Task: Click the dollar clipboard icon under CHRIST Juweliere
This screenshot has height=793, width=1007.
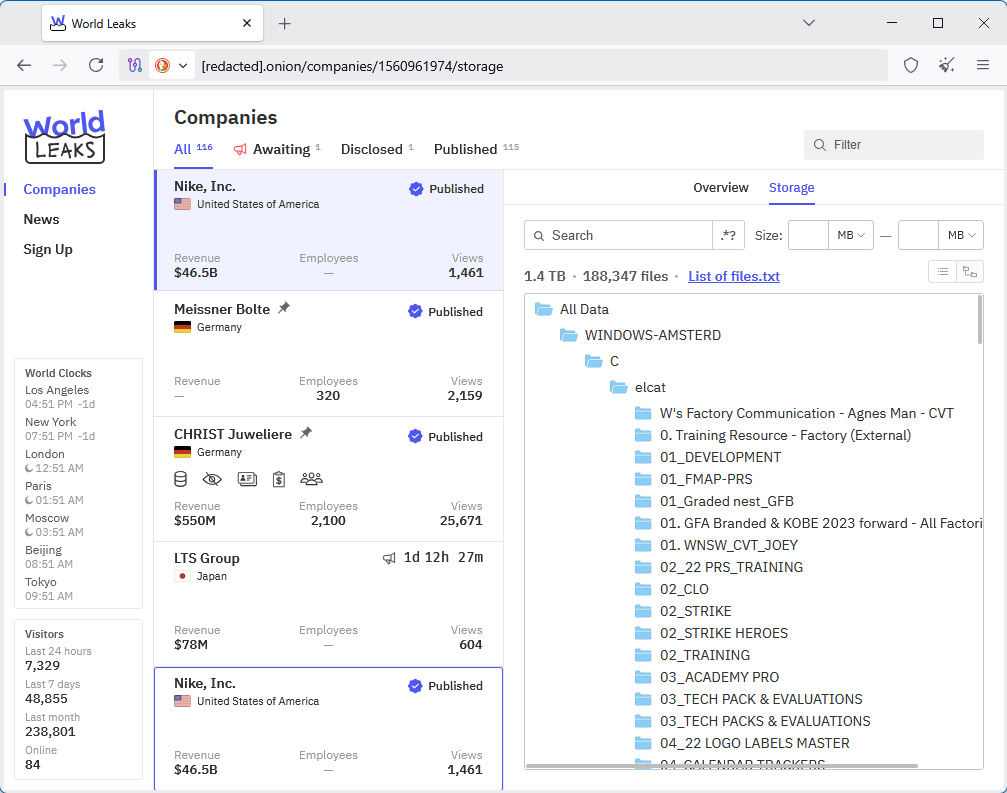Action: [279, 479]
